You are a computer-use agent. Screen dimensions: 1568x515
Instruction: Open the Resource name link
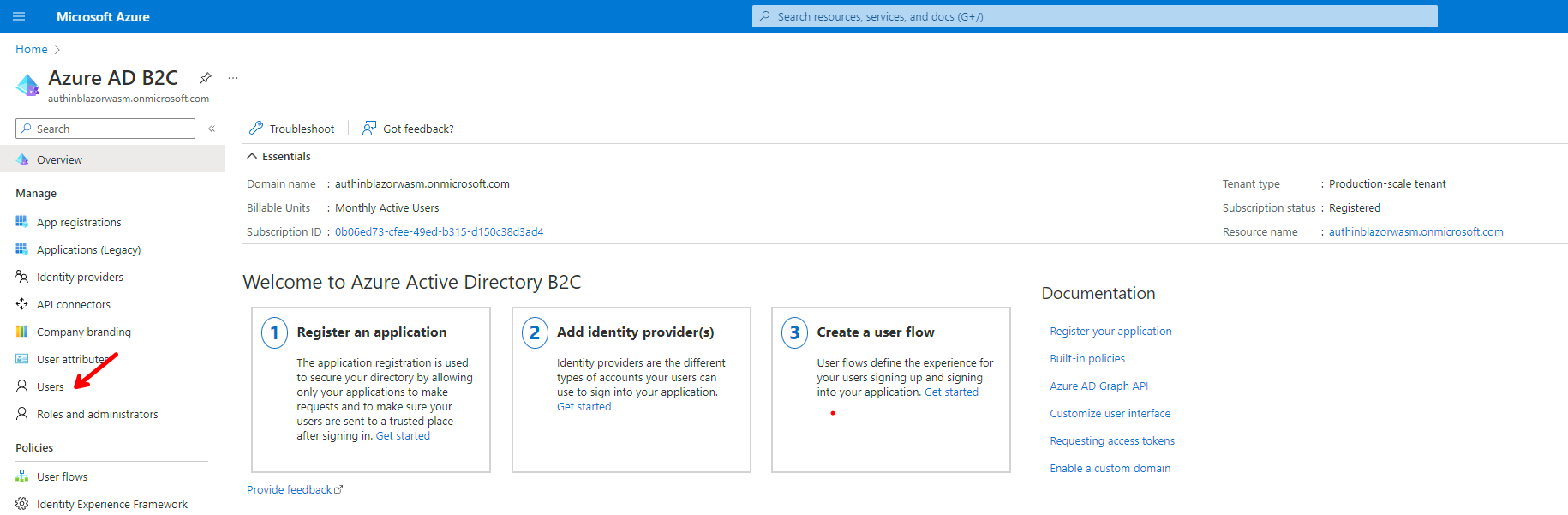click(x=1415, y=231)
